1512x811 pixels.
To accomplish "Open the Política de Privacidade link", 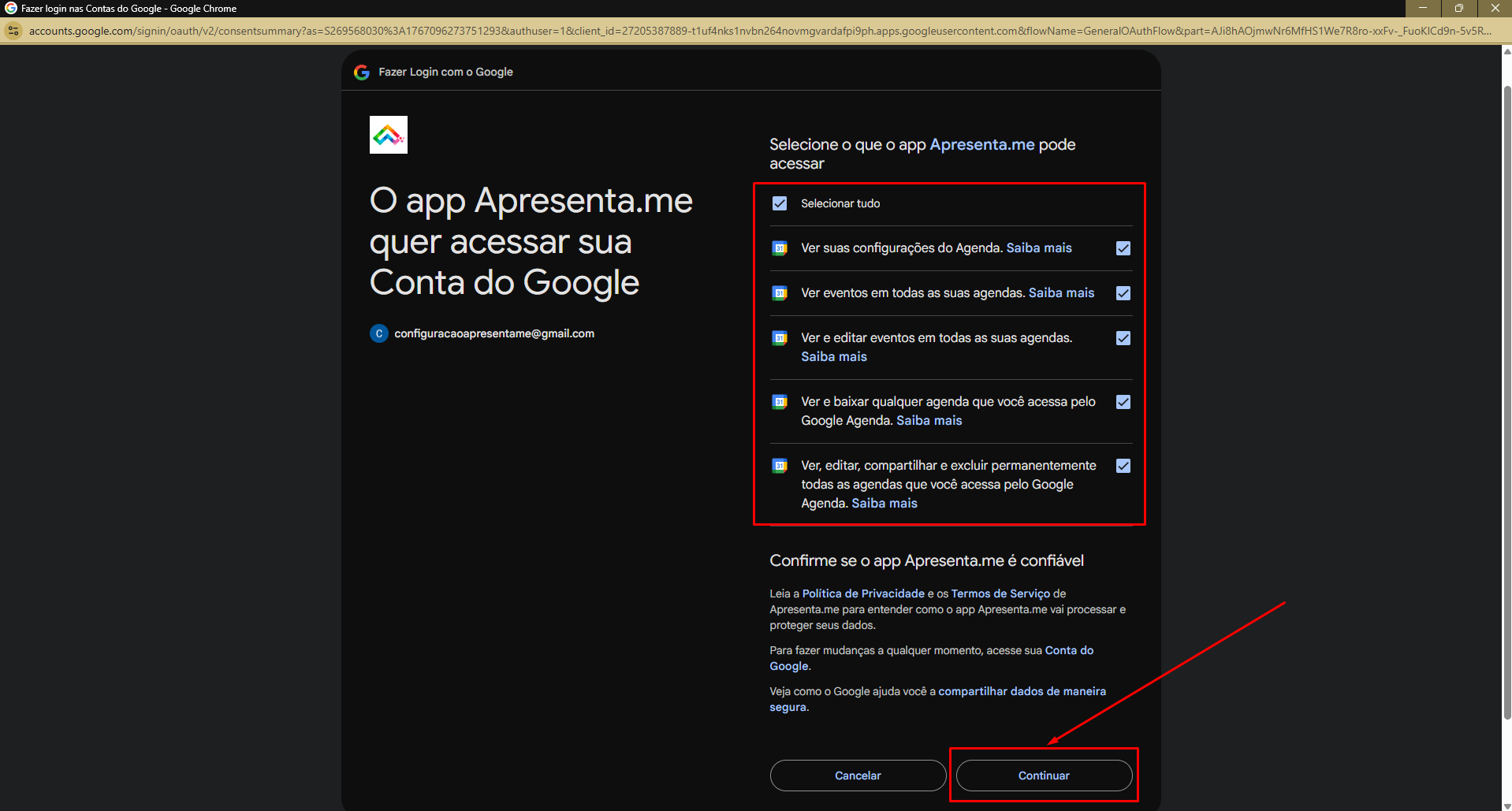I will tap(863, 593).
